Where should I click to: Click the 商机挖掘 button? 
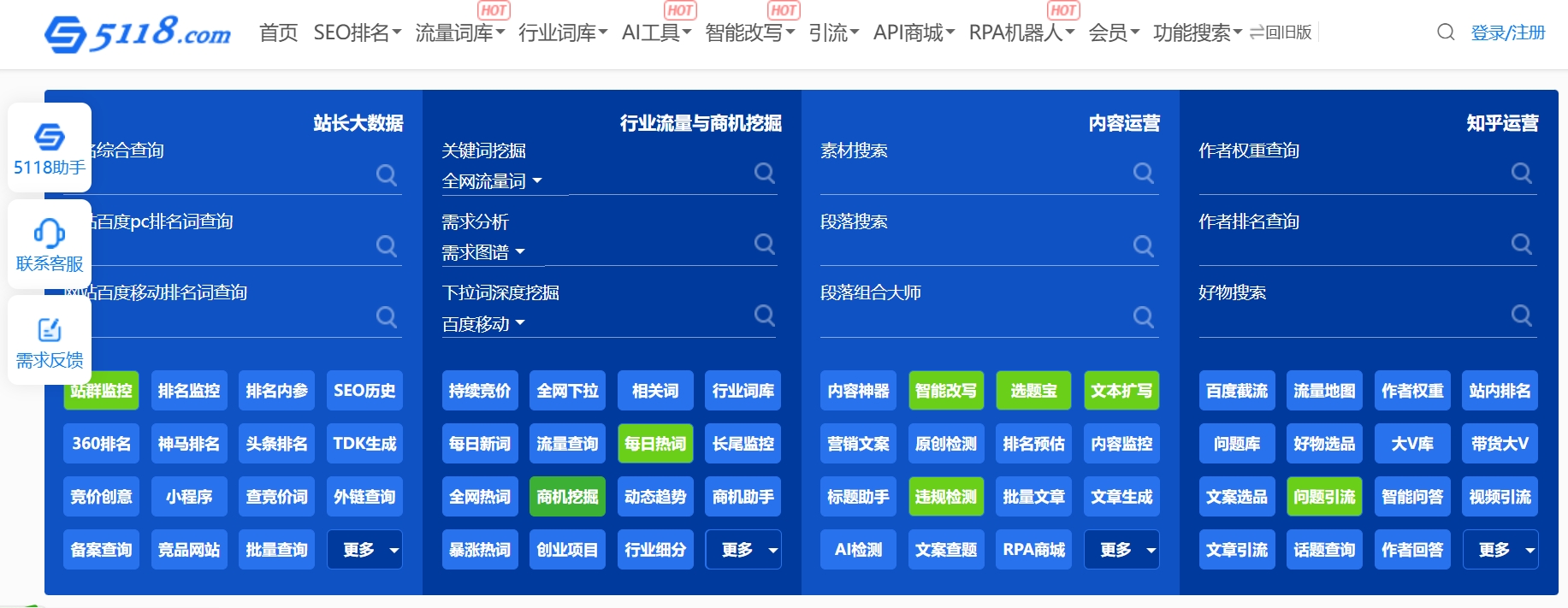point(567,497)
